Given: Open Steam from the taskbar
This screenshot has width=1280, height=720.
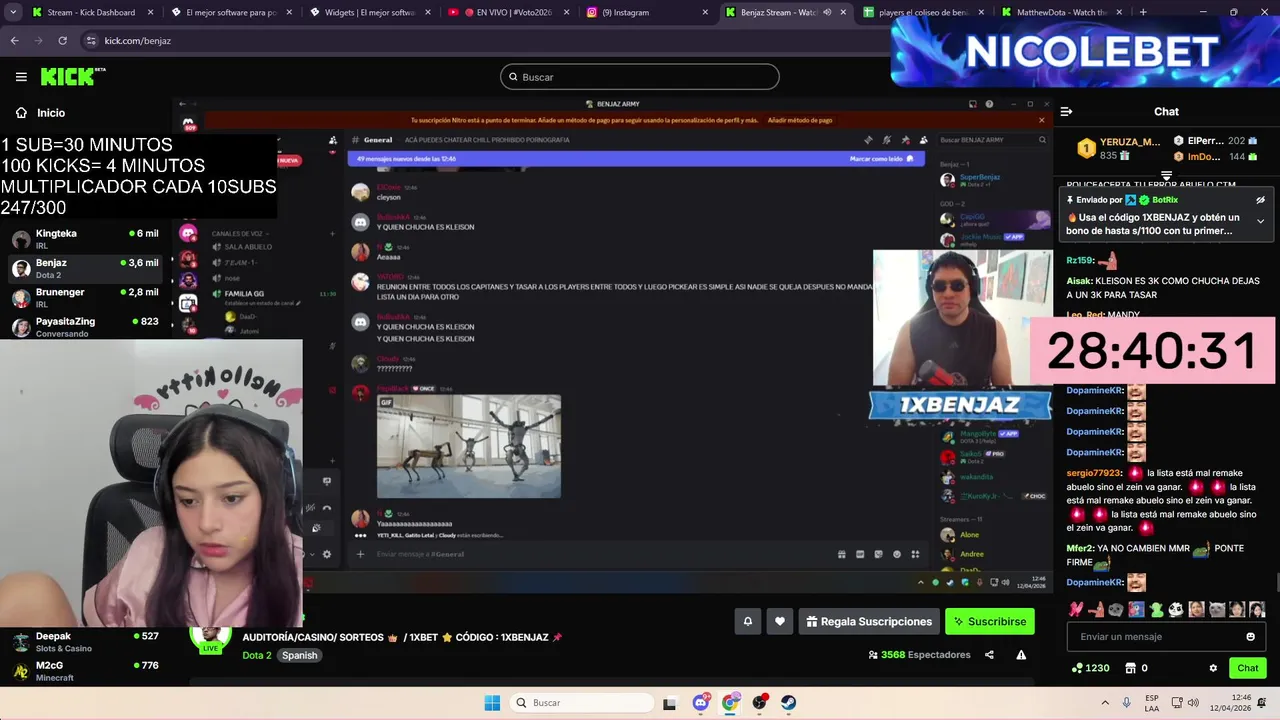Looking at the screenshot, I should click(x=788, y=703).
